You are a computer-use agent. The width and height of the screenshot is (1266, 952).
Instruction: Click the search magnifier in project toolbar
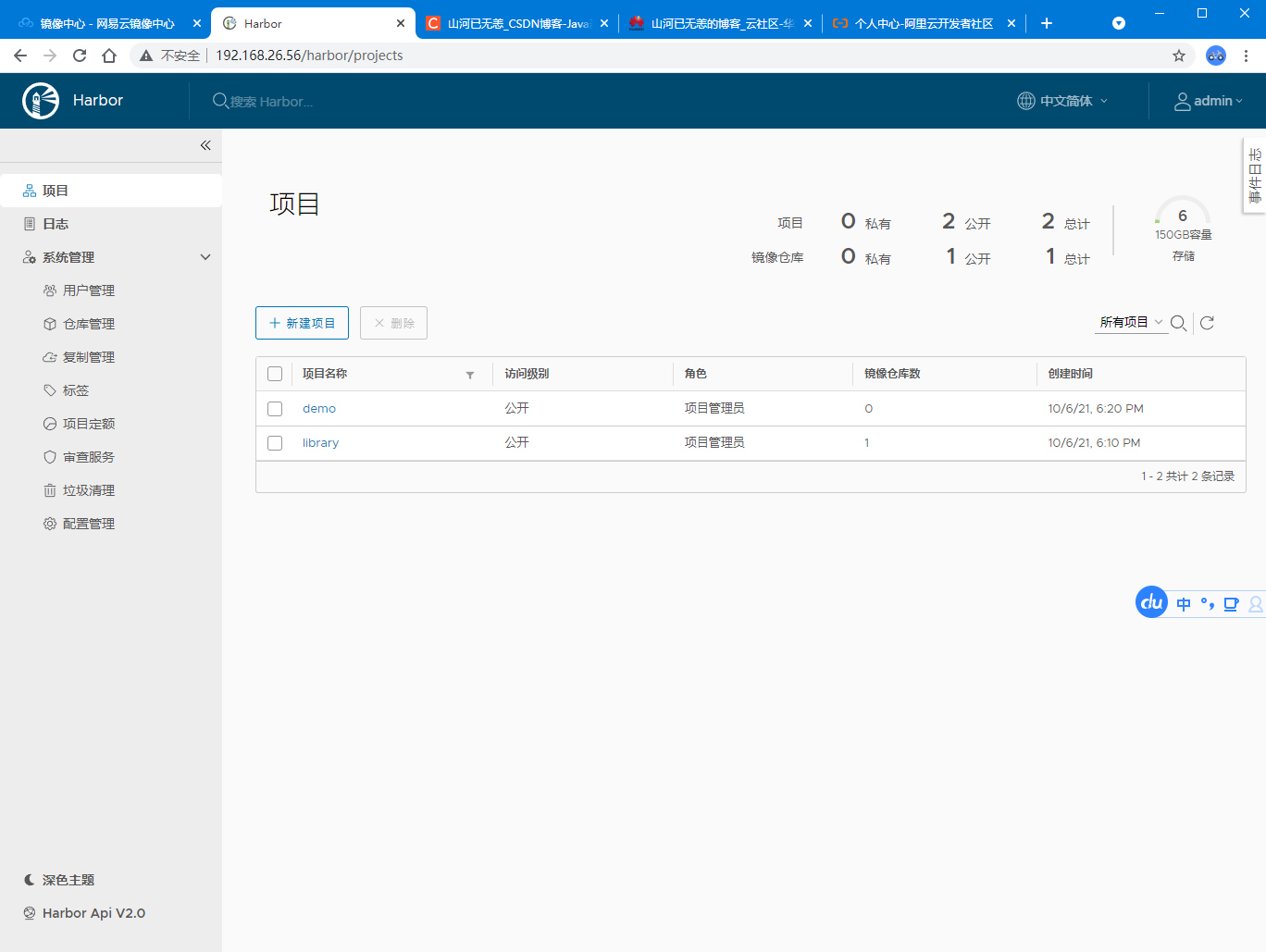click(x=1178, y=323)
